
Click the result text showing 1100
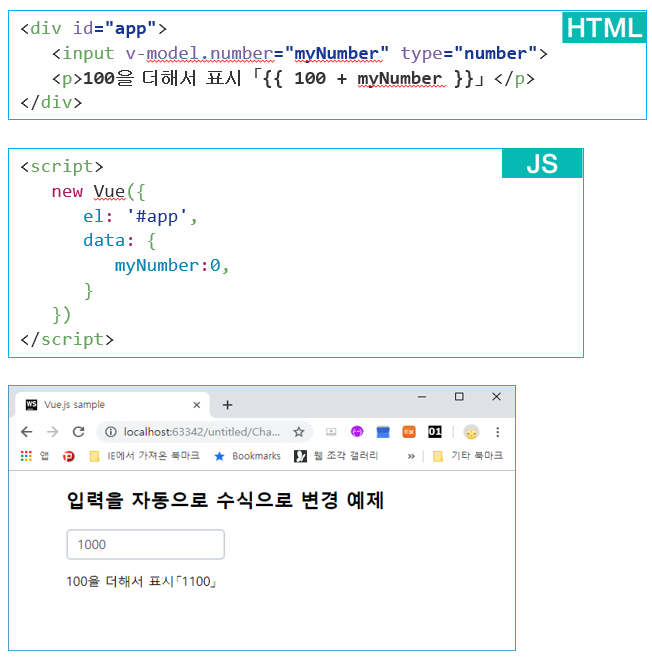(x=141, y=581)
